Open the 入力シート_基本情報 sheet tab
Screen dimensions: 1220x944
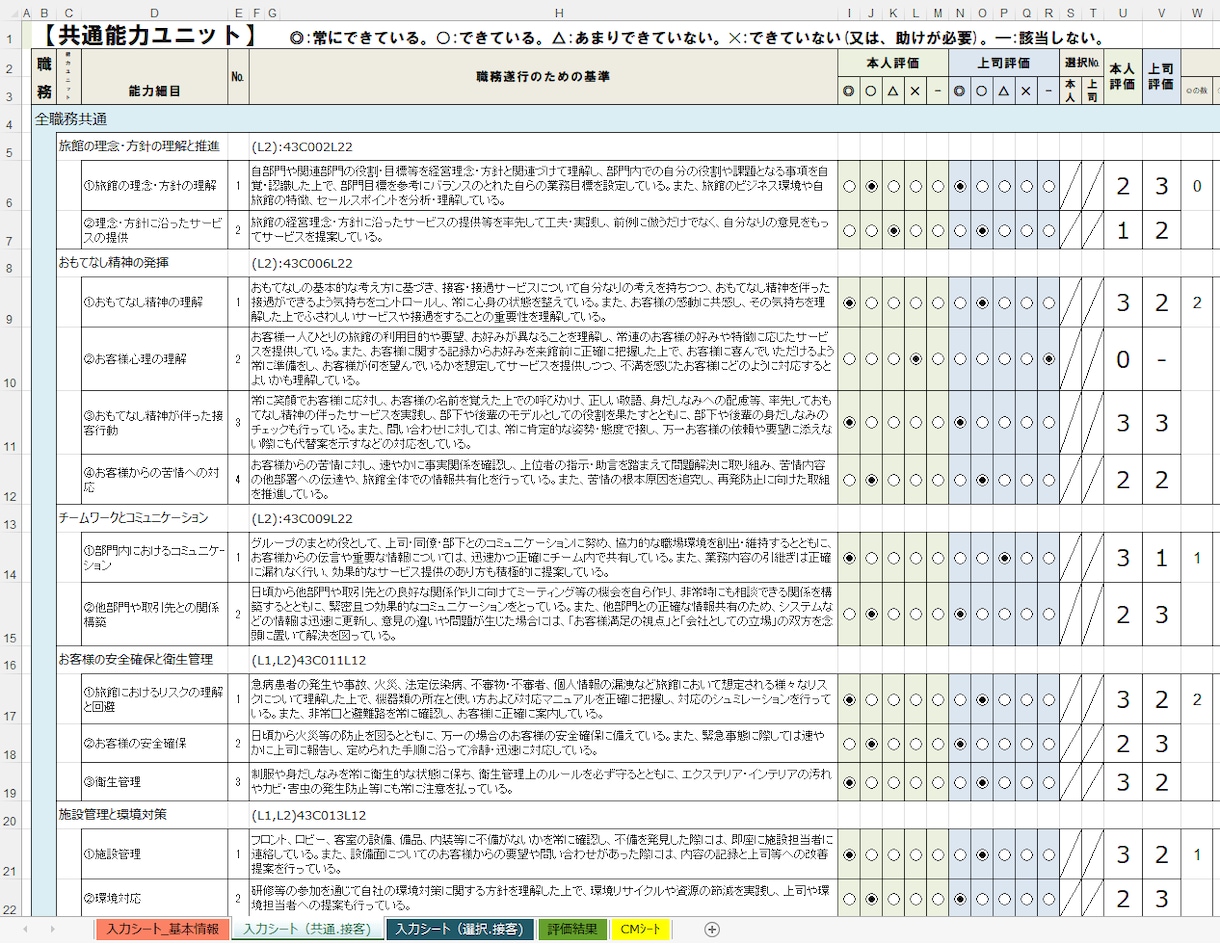[x=162, y=930]
